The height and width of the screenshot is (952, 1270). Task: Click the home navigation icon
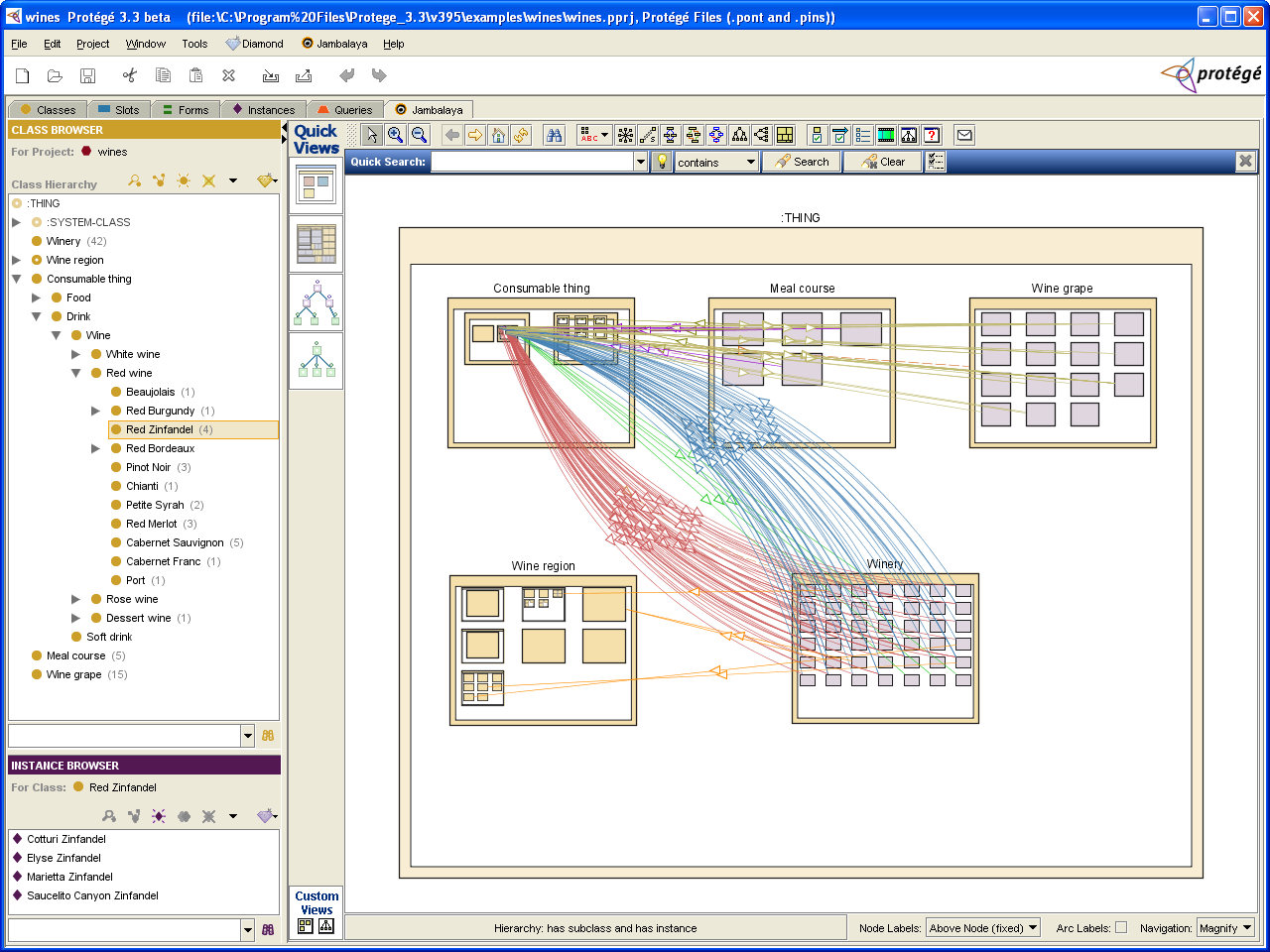[499, 135]
